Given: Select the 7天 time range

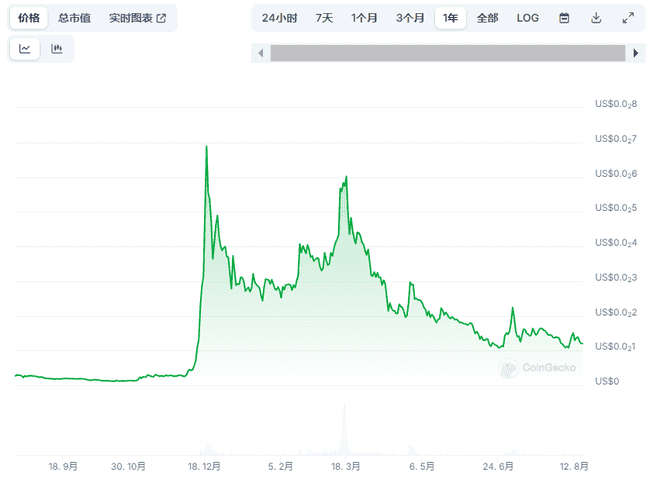Looking at the screenshot, I should 324,18.
